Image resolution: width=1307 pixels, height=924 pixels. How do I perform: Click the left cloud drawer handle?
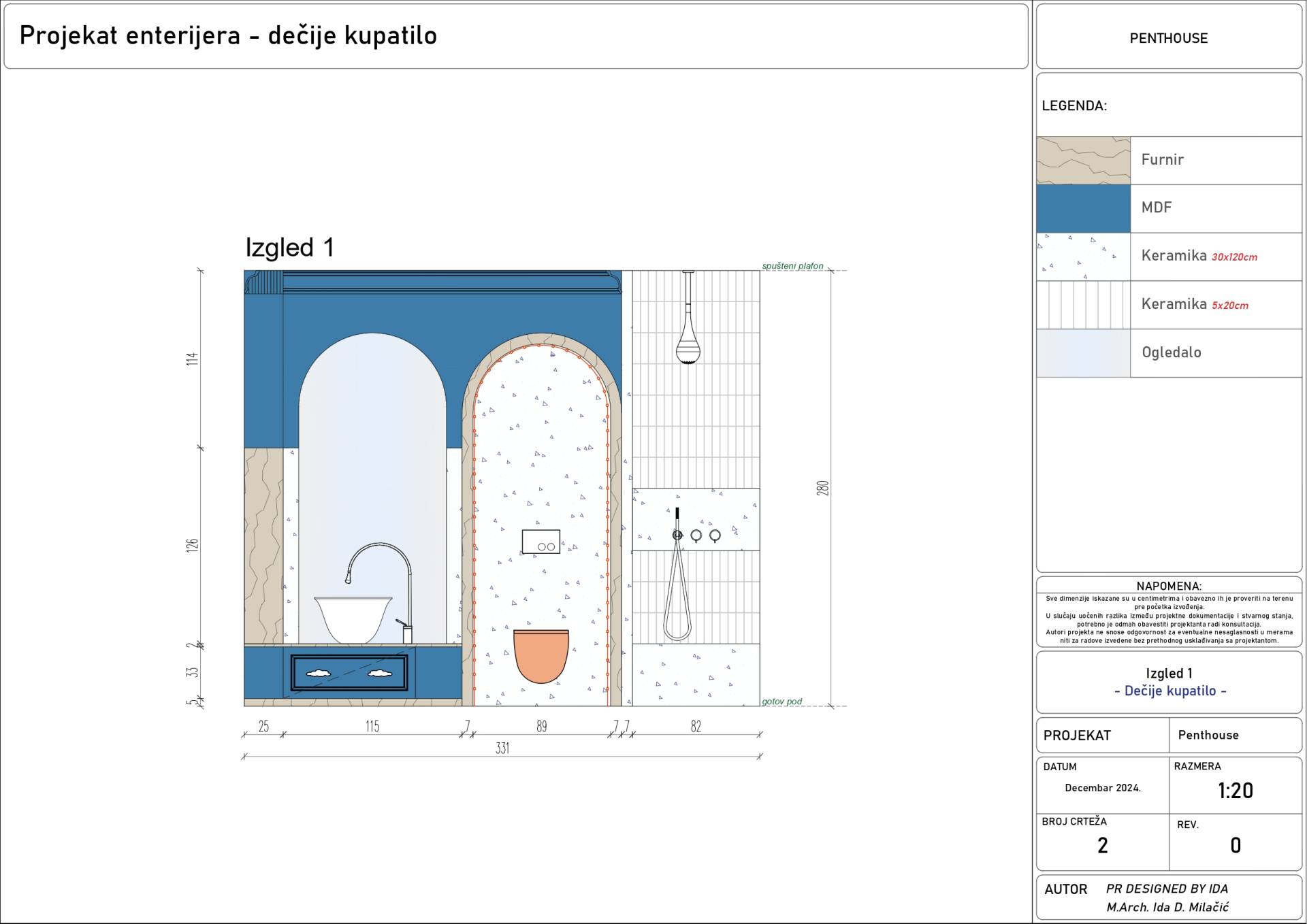[319, 673]
